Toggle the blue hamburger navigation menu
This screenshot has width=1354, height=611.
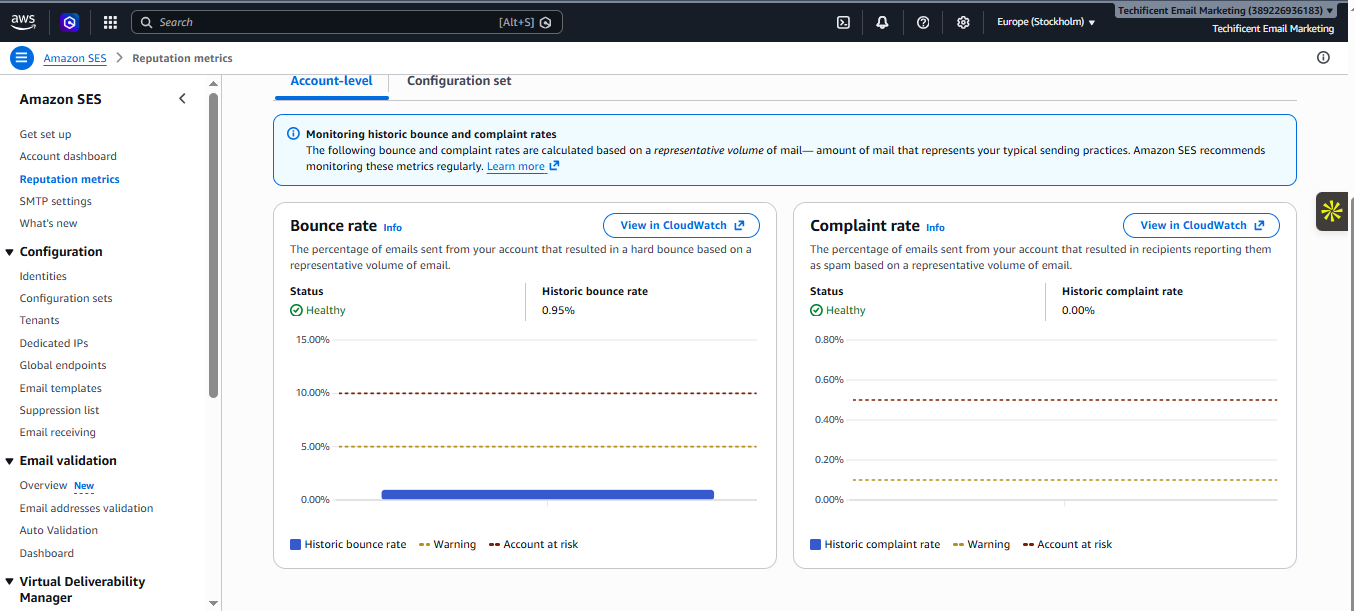click(x=22, y=58)
